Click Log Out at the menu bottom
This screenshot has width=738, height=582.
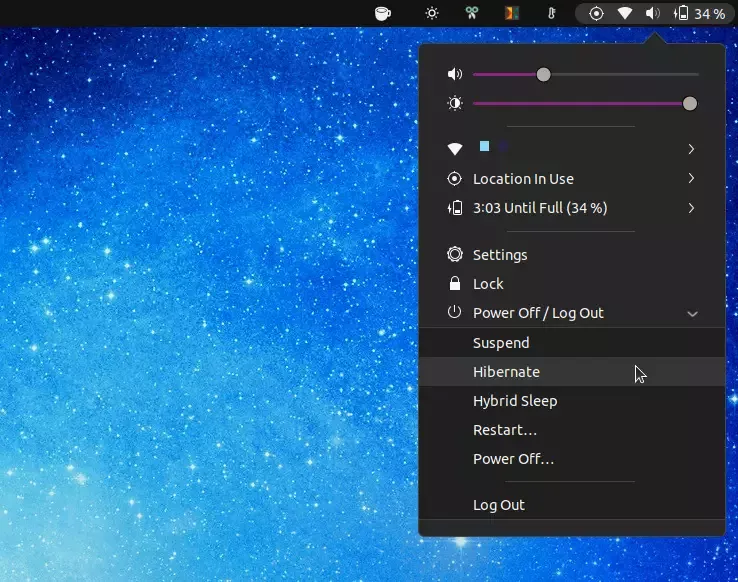571,505
